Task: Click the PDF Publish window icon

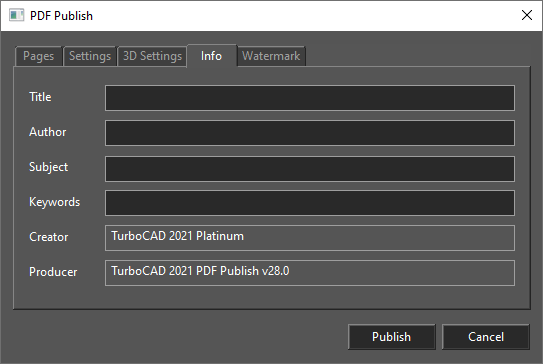Action: tap(16, 16)
